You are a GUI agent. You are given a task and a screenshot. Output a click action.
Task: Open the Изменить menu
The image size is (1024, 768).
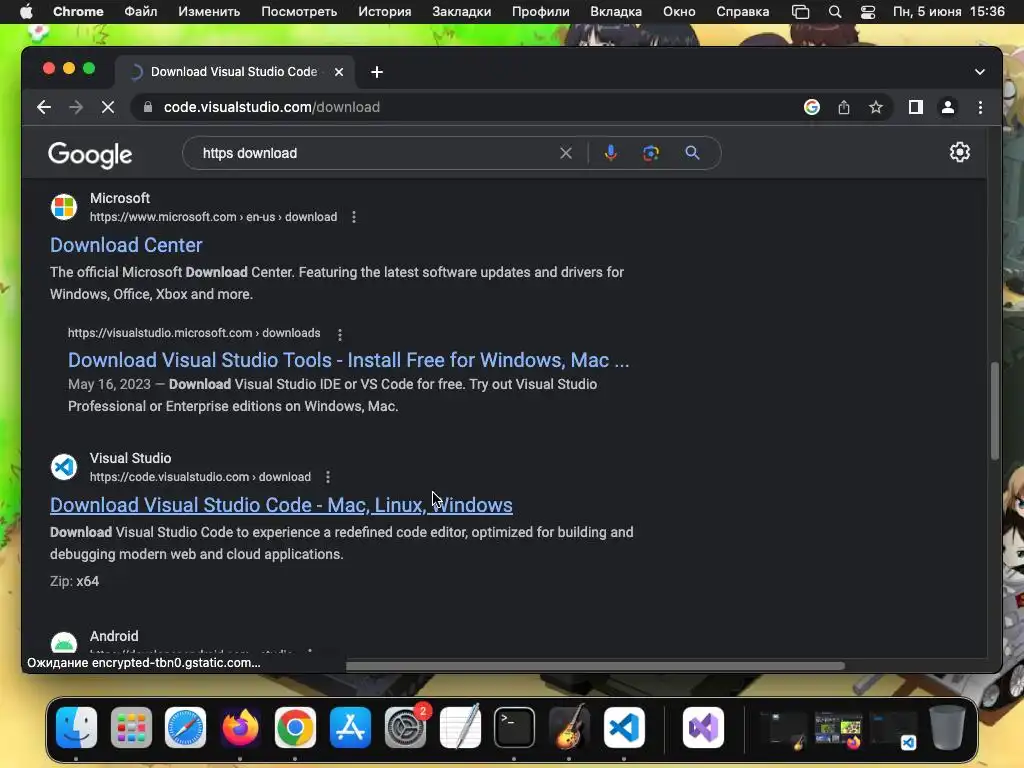(x=209, y=12)
